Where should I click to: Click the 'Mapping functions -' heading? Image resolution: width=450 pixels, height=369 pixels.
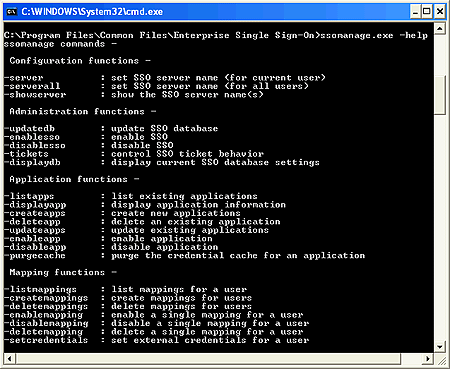[63, 273]
